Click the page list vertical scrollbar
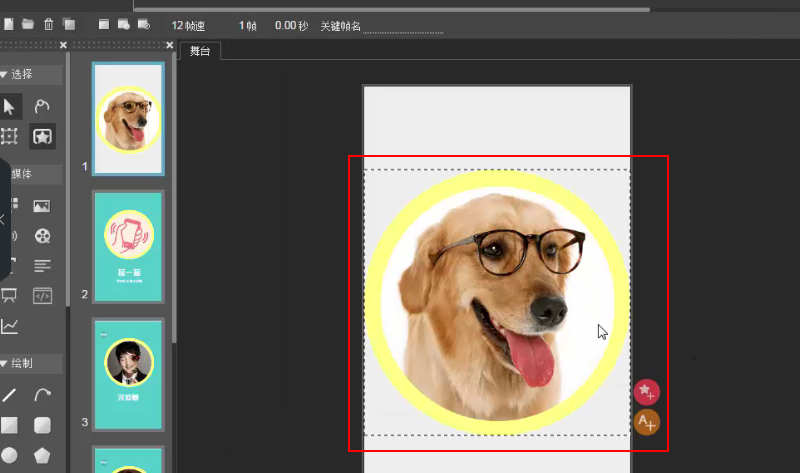The image size is (800, 473). (174, 199)
